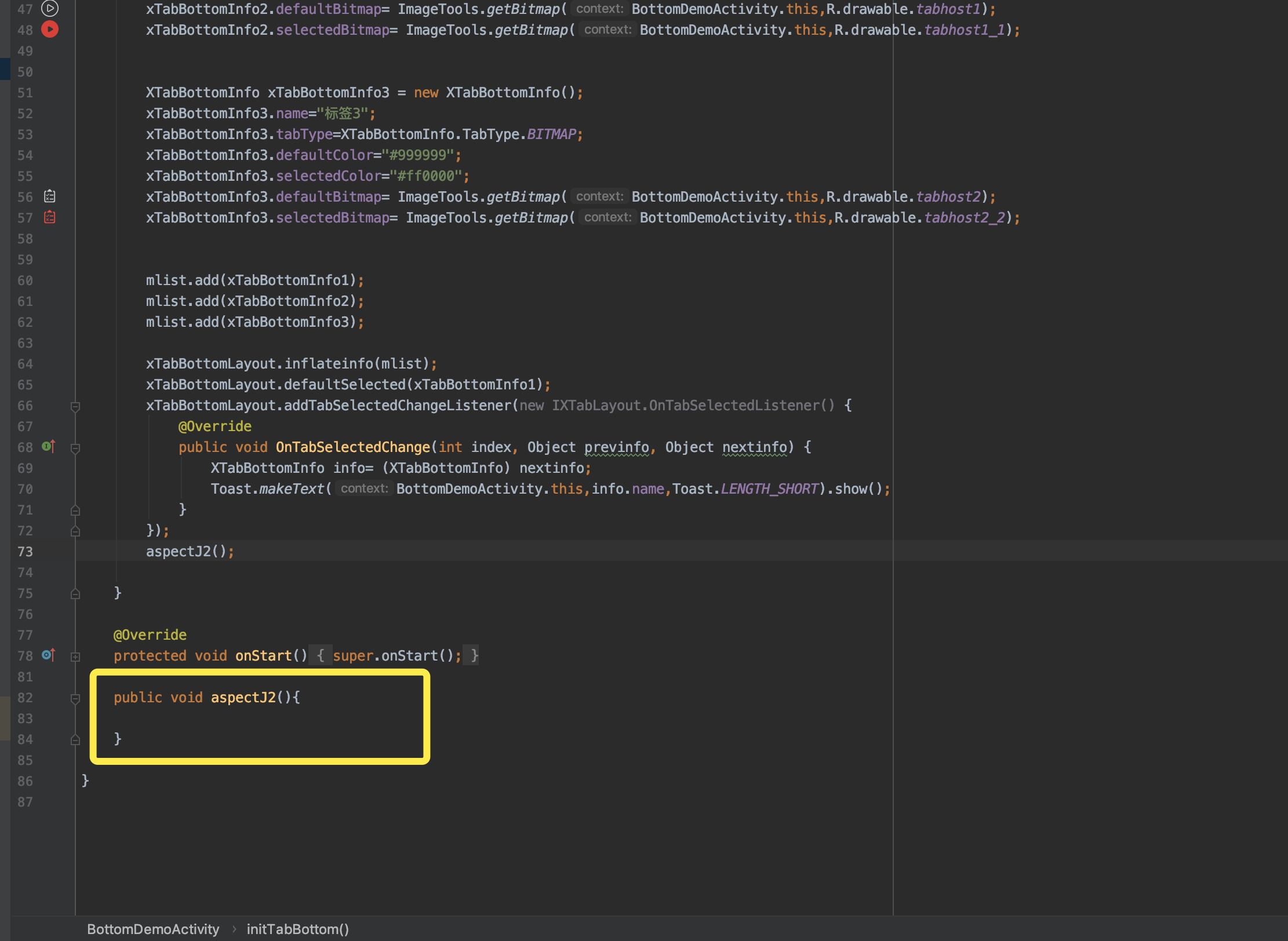Click line number 60 in the gutter

point(26,280)
